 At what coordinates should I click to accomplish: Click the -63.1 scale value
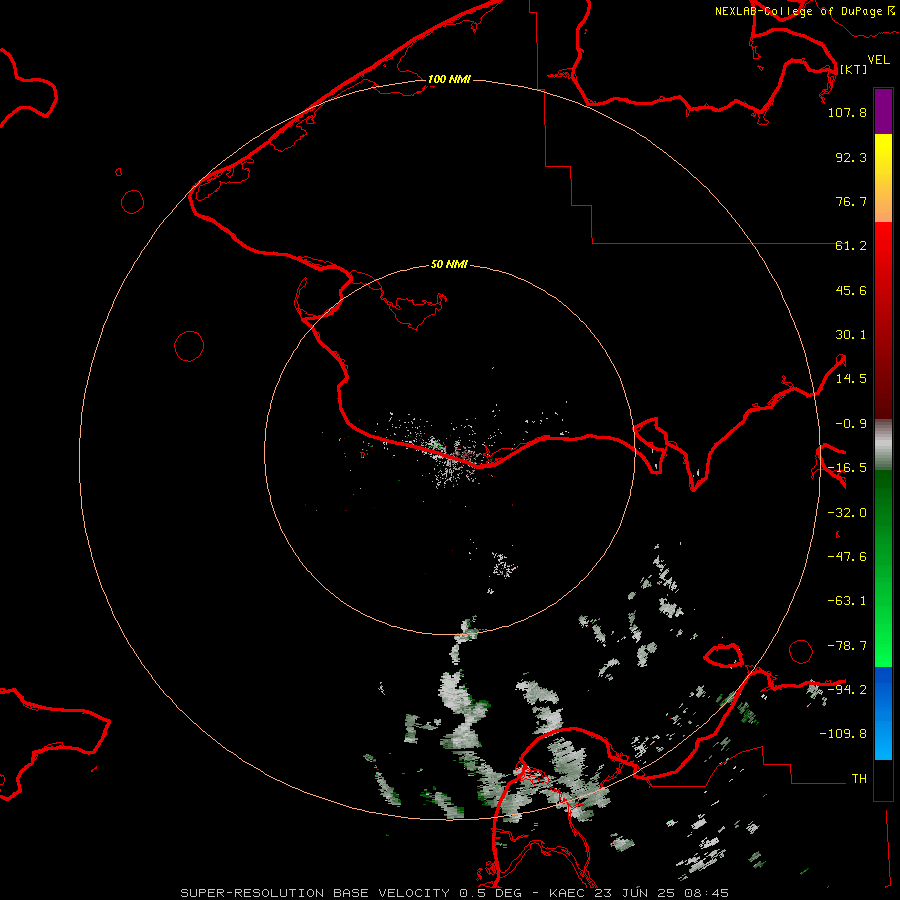coord(847,601)
